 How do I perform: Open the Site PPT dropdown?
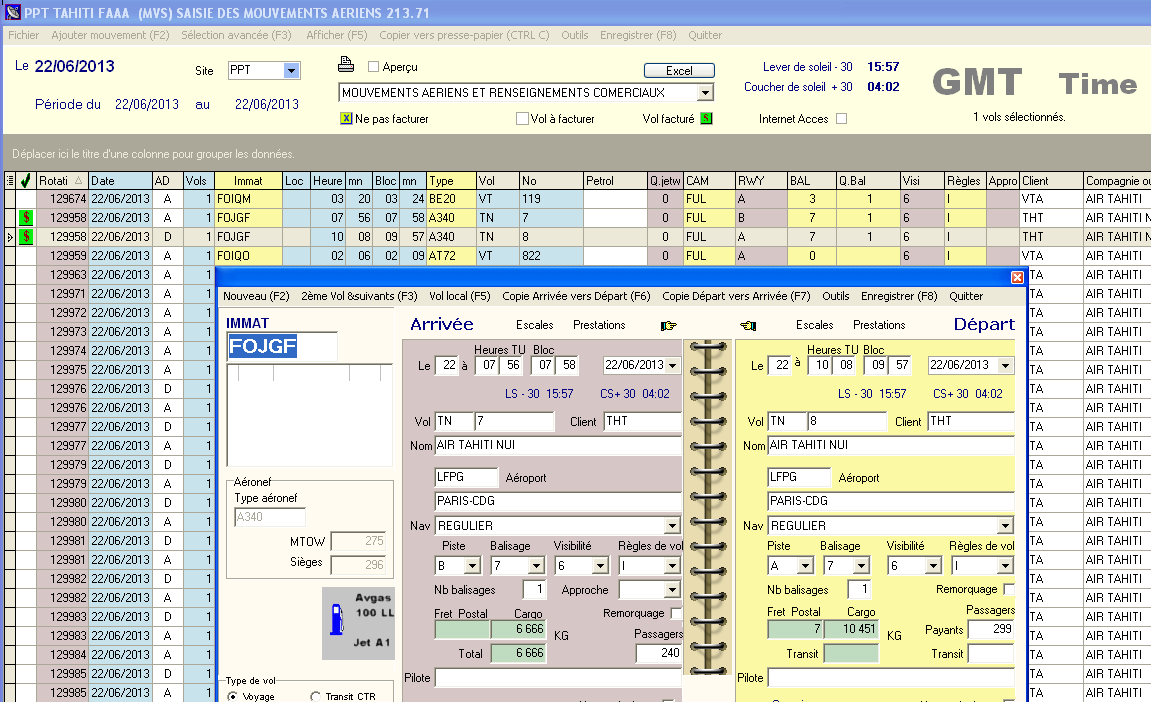coord(291,71)
